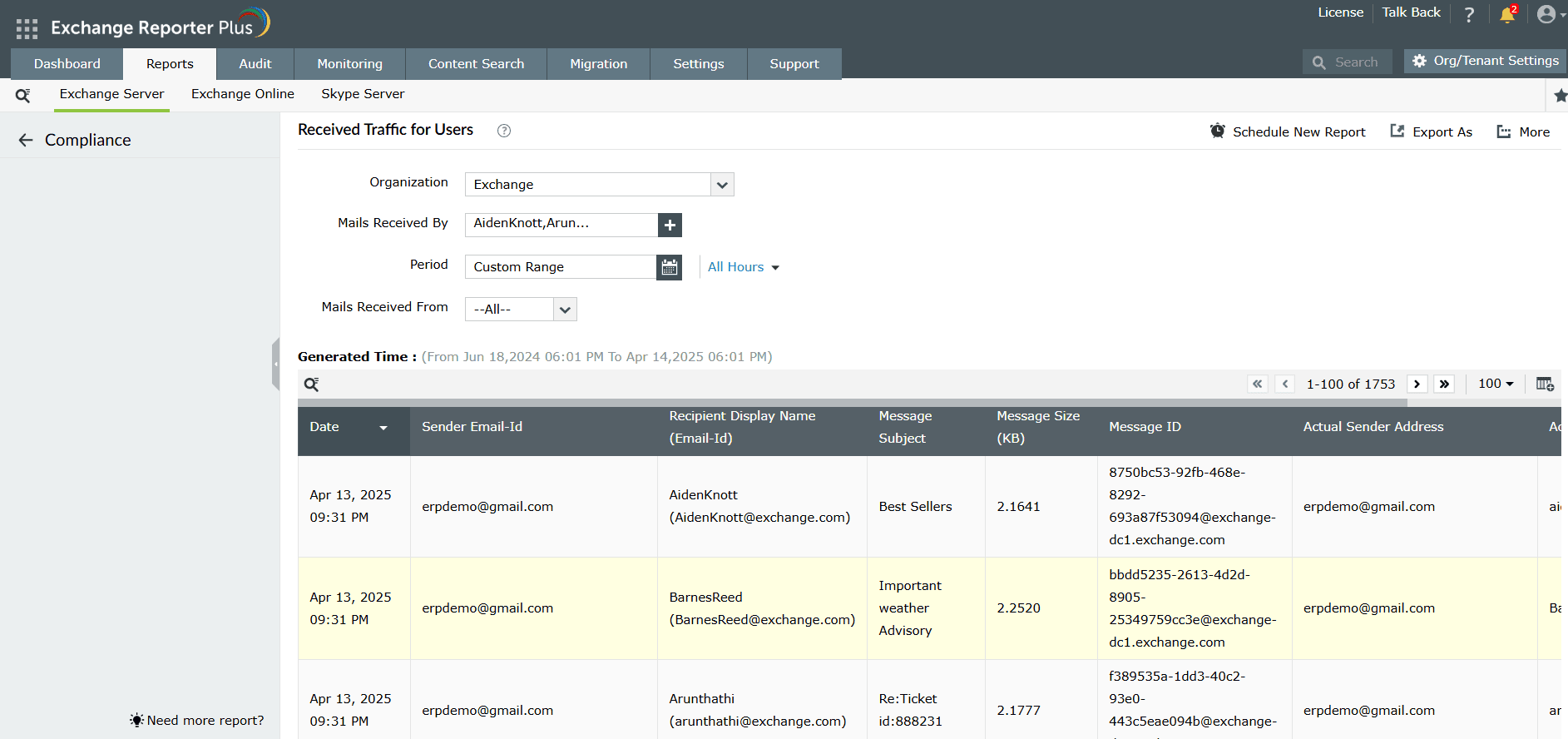
Task: Switch to the Audit tab
Action: 255,64
